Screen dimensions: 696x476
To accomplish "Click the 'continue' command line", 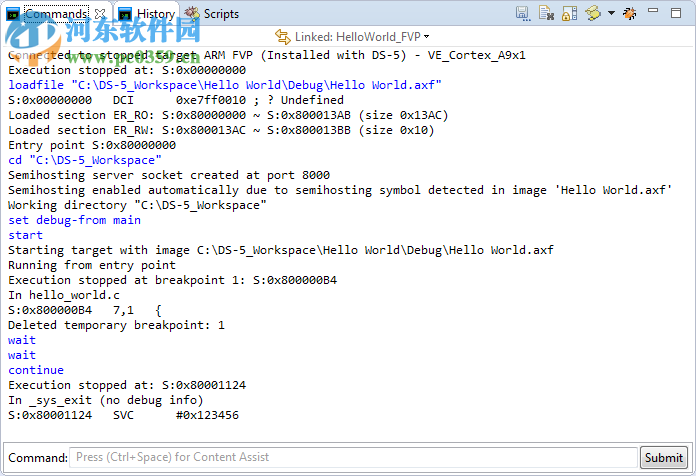I will [36, 370].
